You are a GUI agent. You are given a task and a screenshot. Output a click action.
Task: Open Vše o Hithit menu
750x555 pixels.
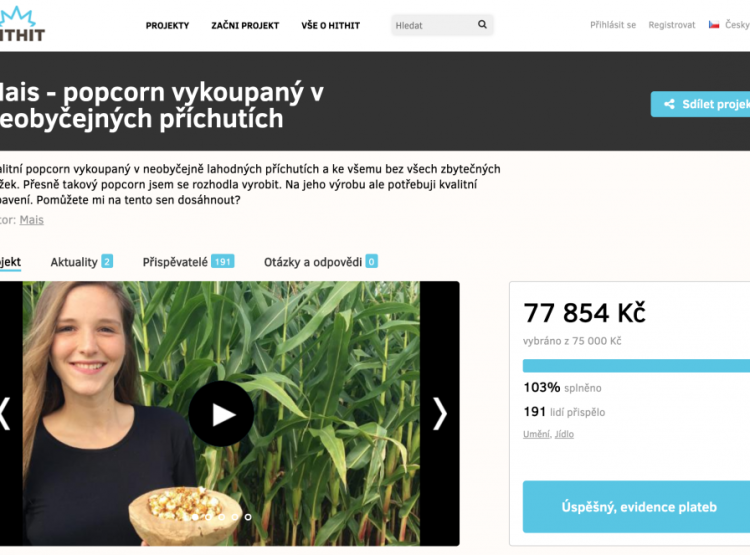(331, 26)
